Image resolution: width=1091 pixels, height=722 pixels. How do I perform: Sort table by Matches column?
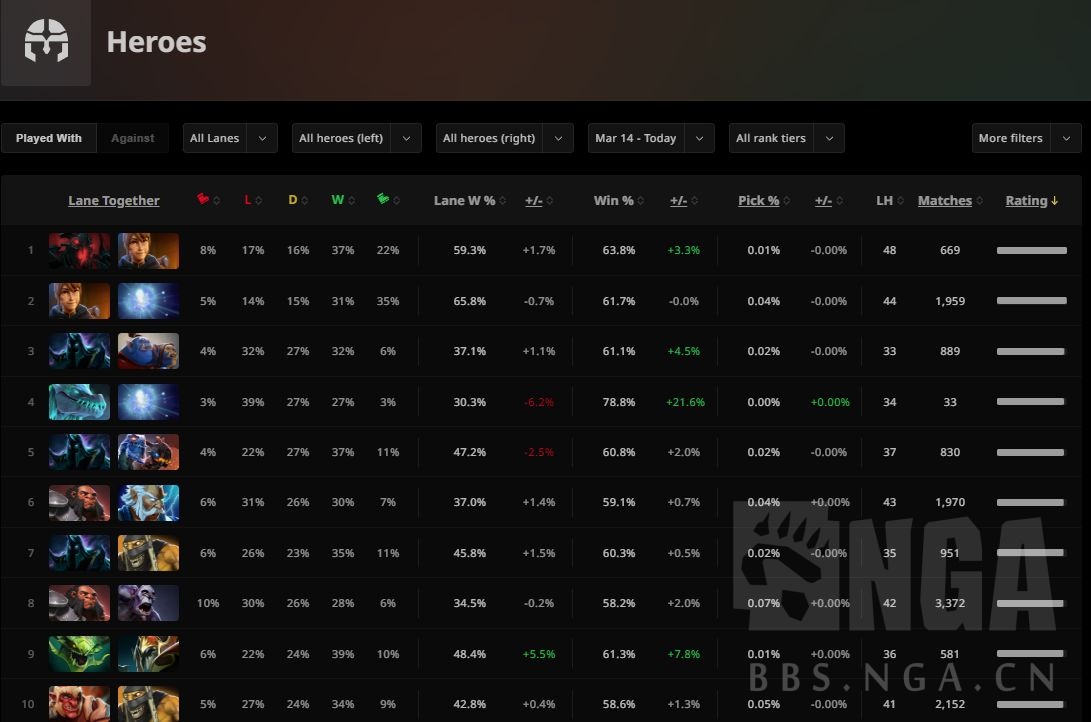944,201
